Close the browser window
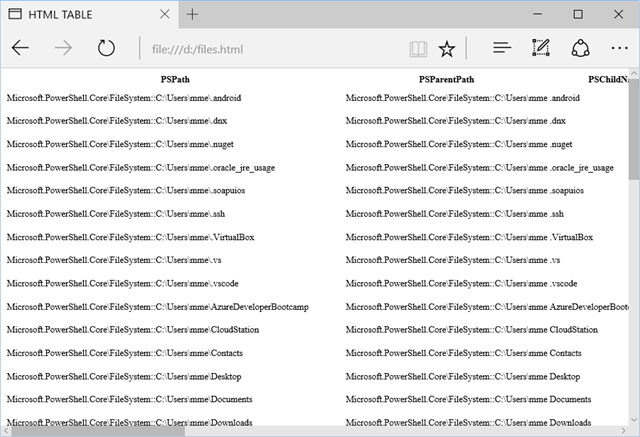This screenshot has height=437, width=640. (618, 14)
